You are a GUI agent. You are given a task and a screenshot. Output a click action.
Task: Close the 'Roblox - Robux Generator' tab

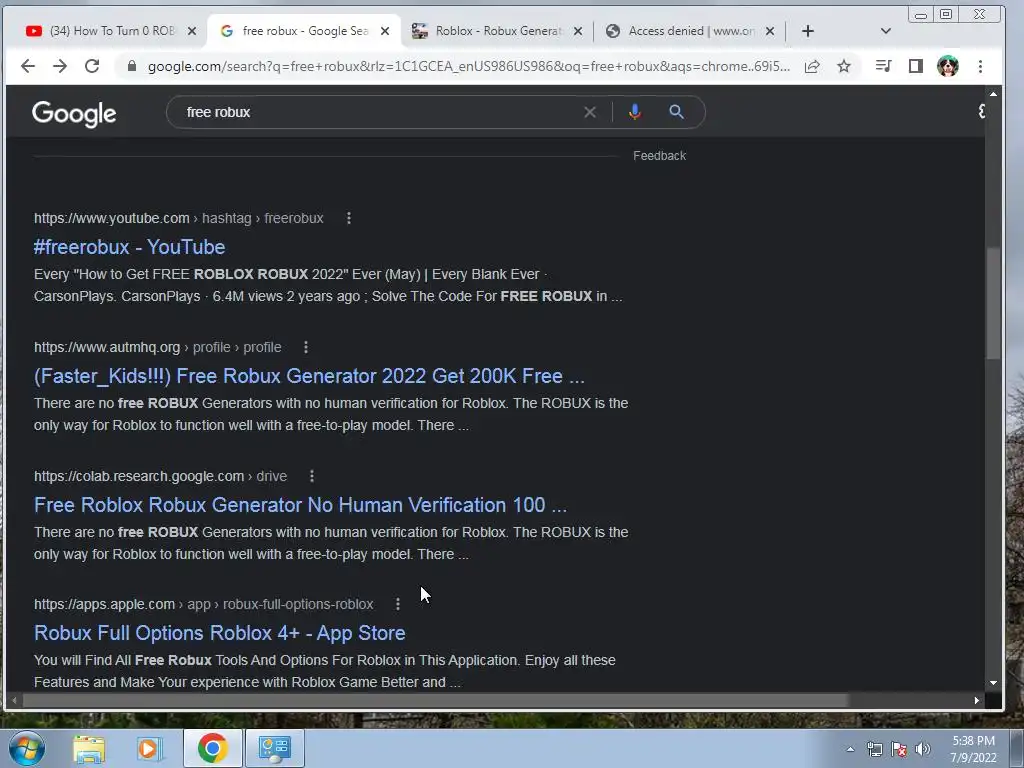point(578,31)
